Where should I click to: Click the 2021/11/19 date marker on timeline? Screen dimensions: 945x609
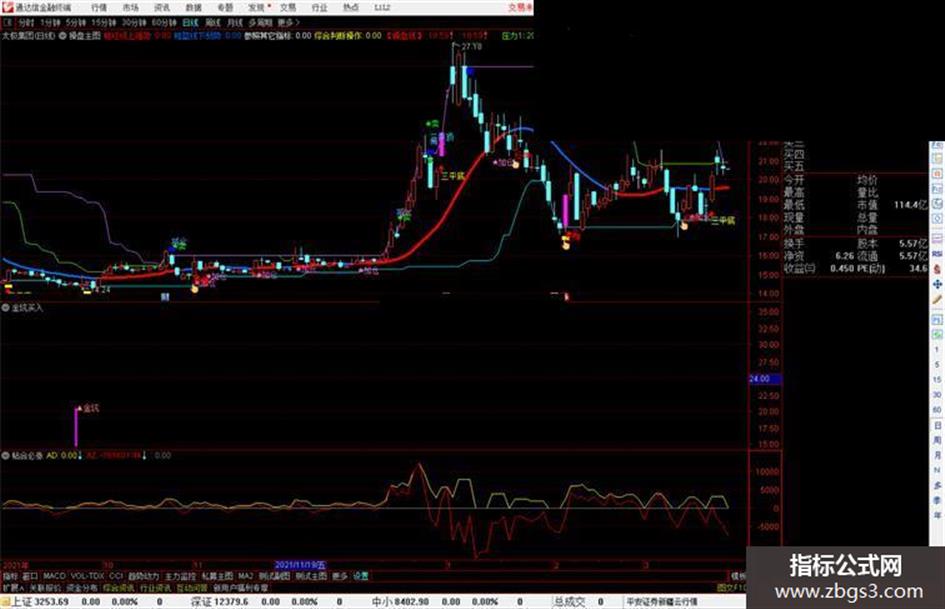click(x=300, y=565)
